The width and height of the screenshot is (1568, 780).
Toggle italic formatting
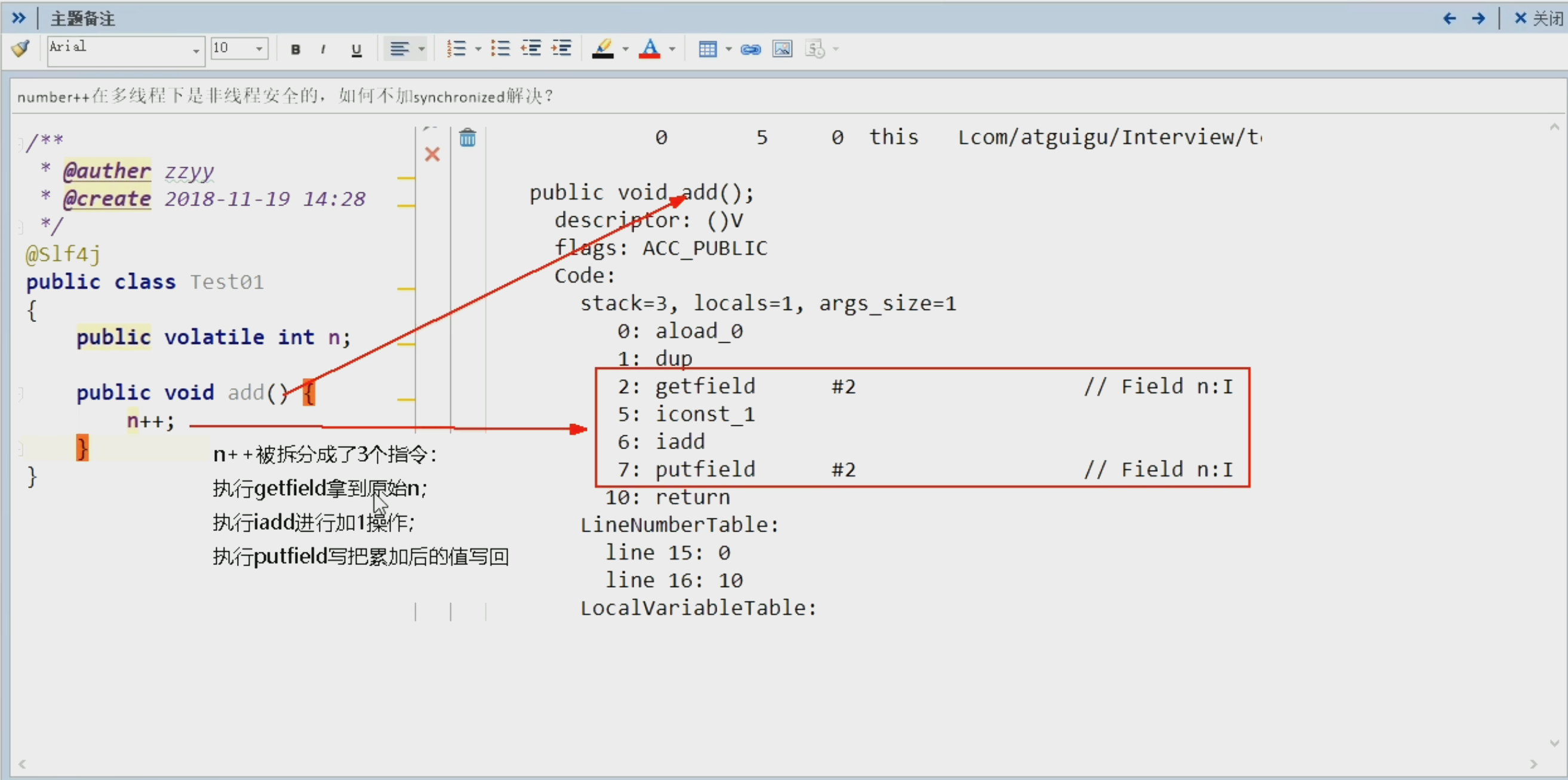tap(322, 50)
